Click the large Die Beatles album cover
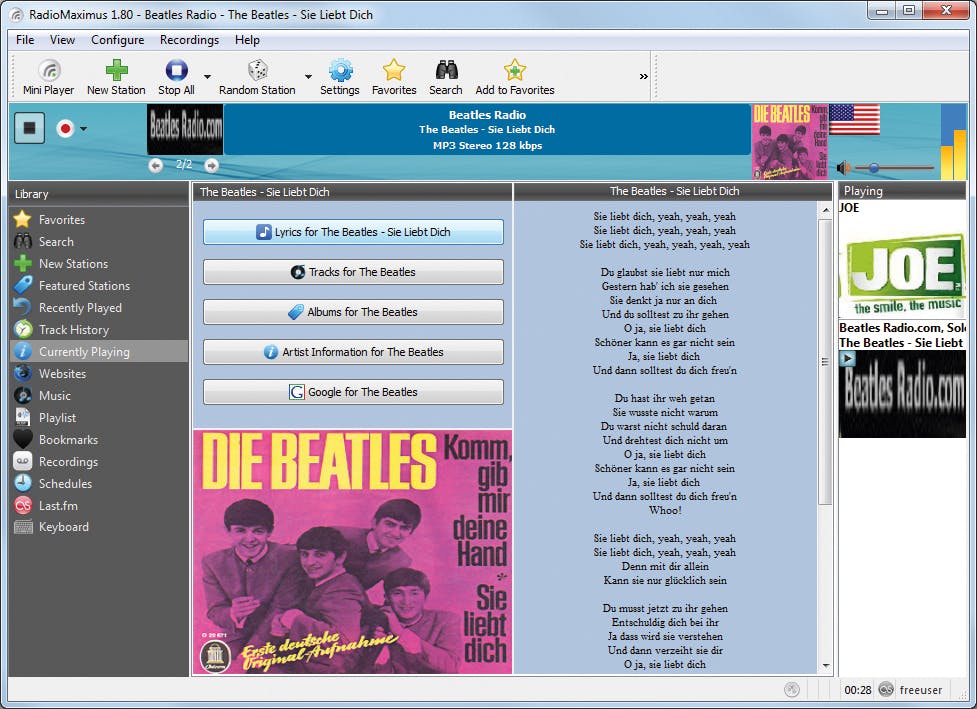 (353, 552)
